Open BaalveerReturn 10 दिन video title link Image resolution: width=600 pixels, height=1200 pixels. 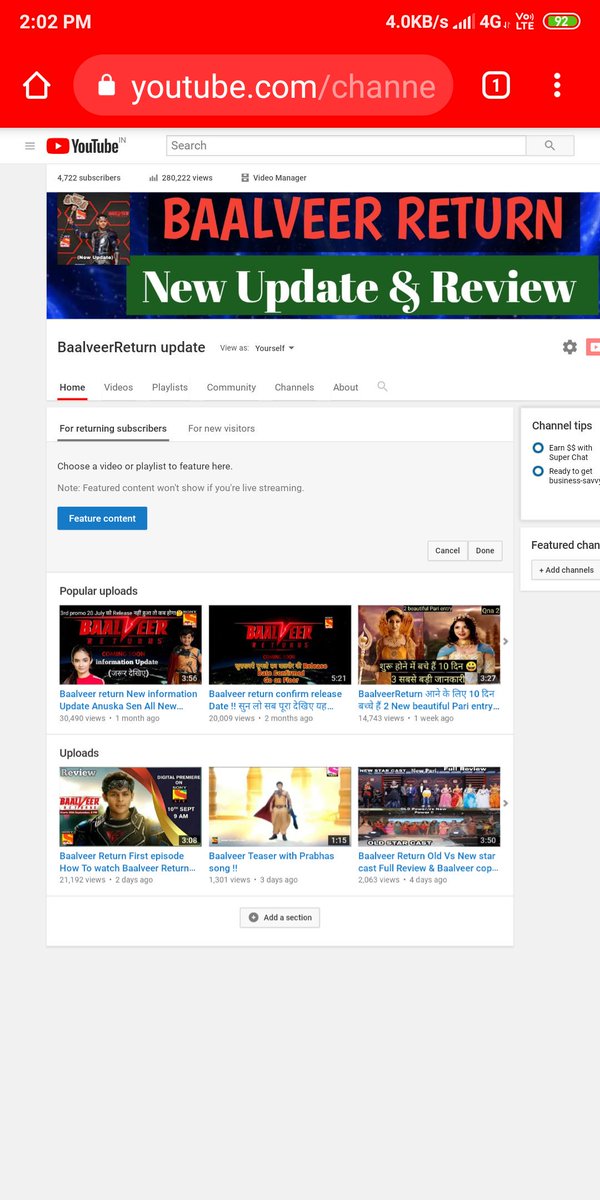click(x=428, y=699)
